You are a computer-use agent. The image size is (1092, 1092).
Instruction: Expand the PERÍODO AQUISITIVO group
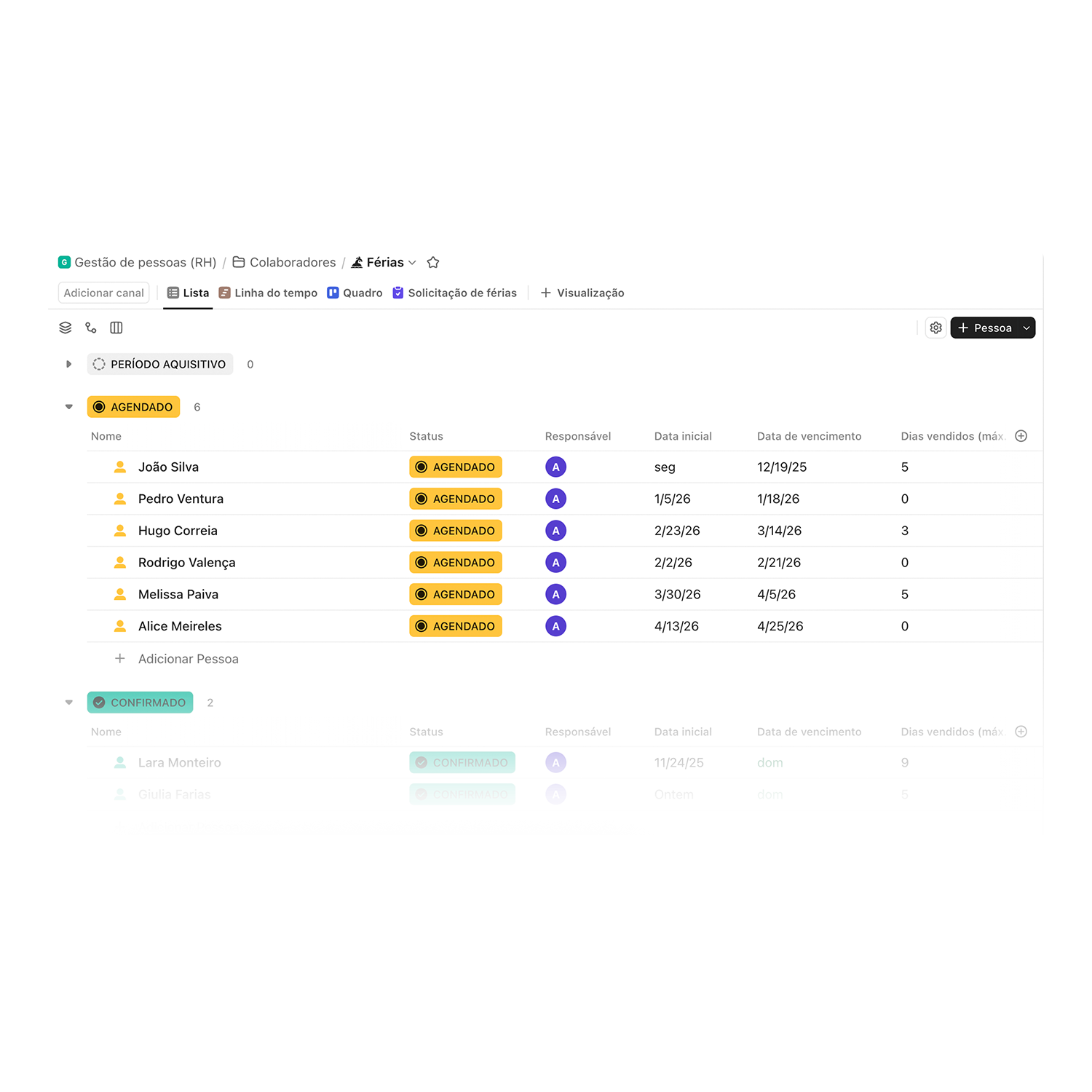[x=69, y=364]
